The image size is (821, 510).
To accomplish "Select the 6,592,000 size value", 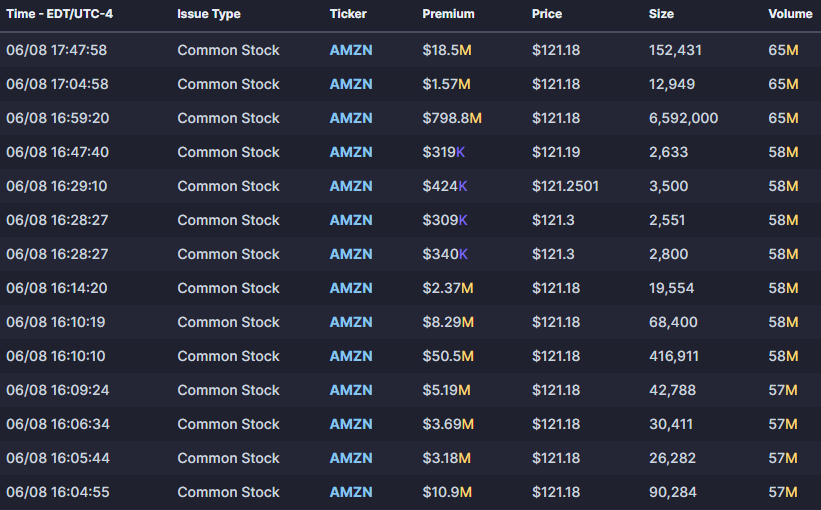I will (x=683, y=118).
